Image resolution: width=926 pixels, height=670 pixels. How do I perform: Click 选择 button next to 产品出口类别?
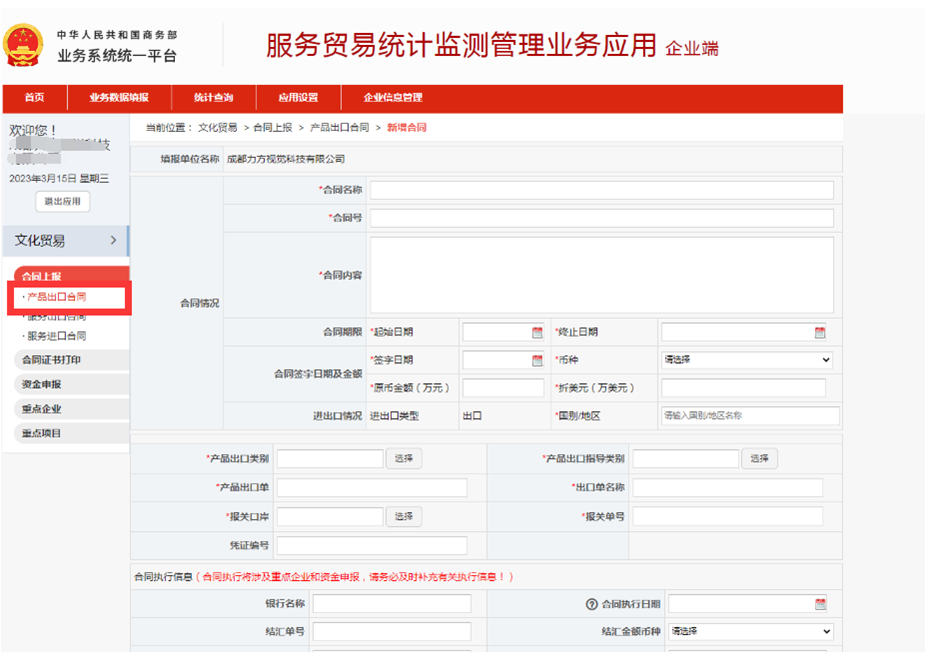404,458
